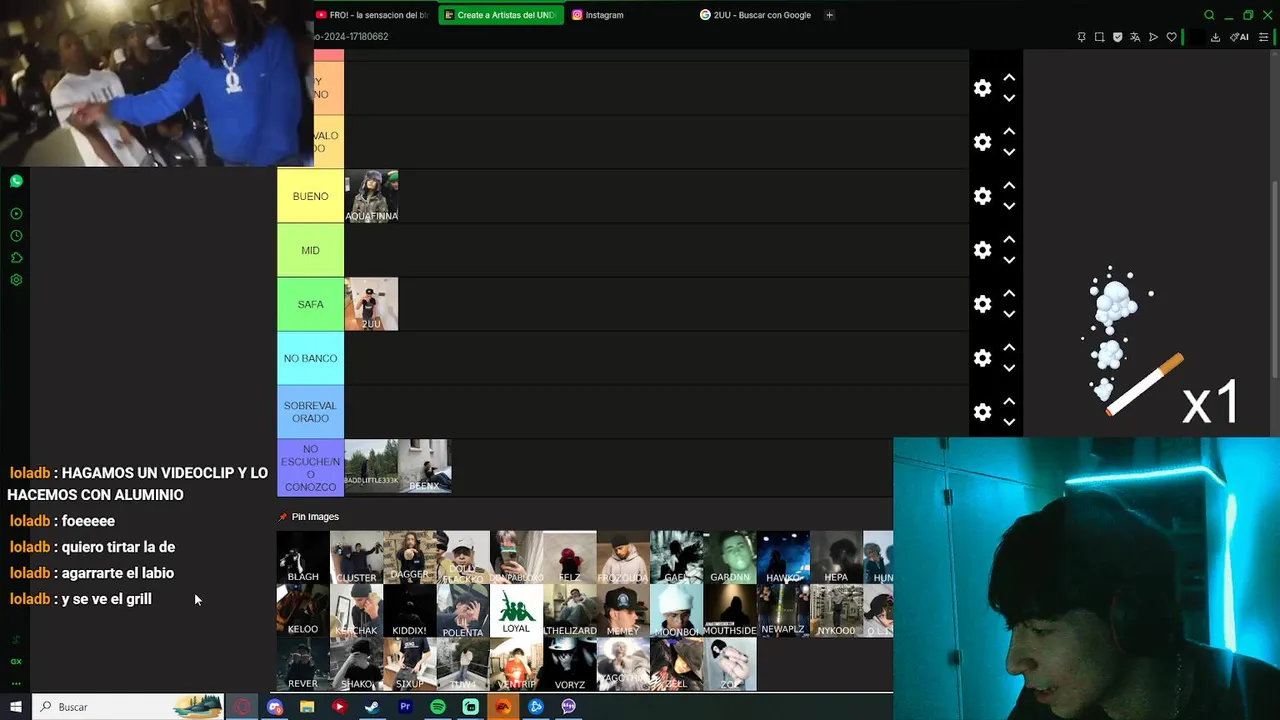The image size is (1280, 720).
Task: Move SOBREVALORADO row up
Action: click(1009, 401)
